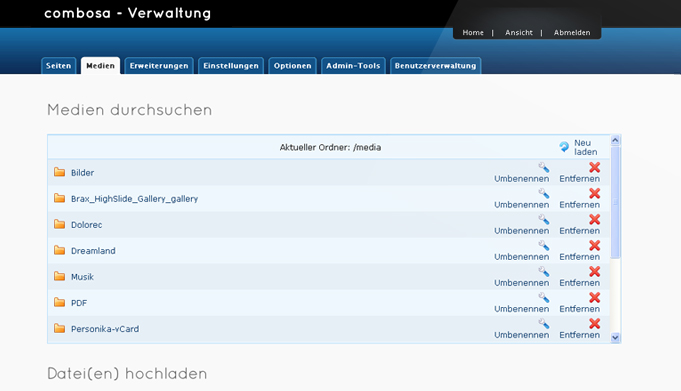Click Umbenennen text for Bilder

pos(522,179)
